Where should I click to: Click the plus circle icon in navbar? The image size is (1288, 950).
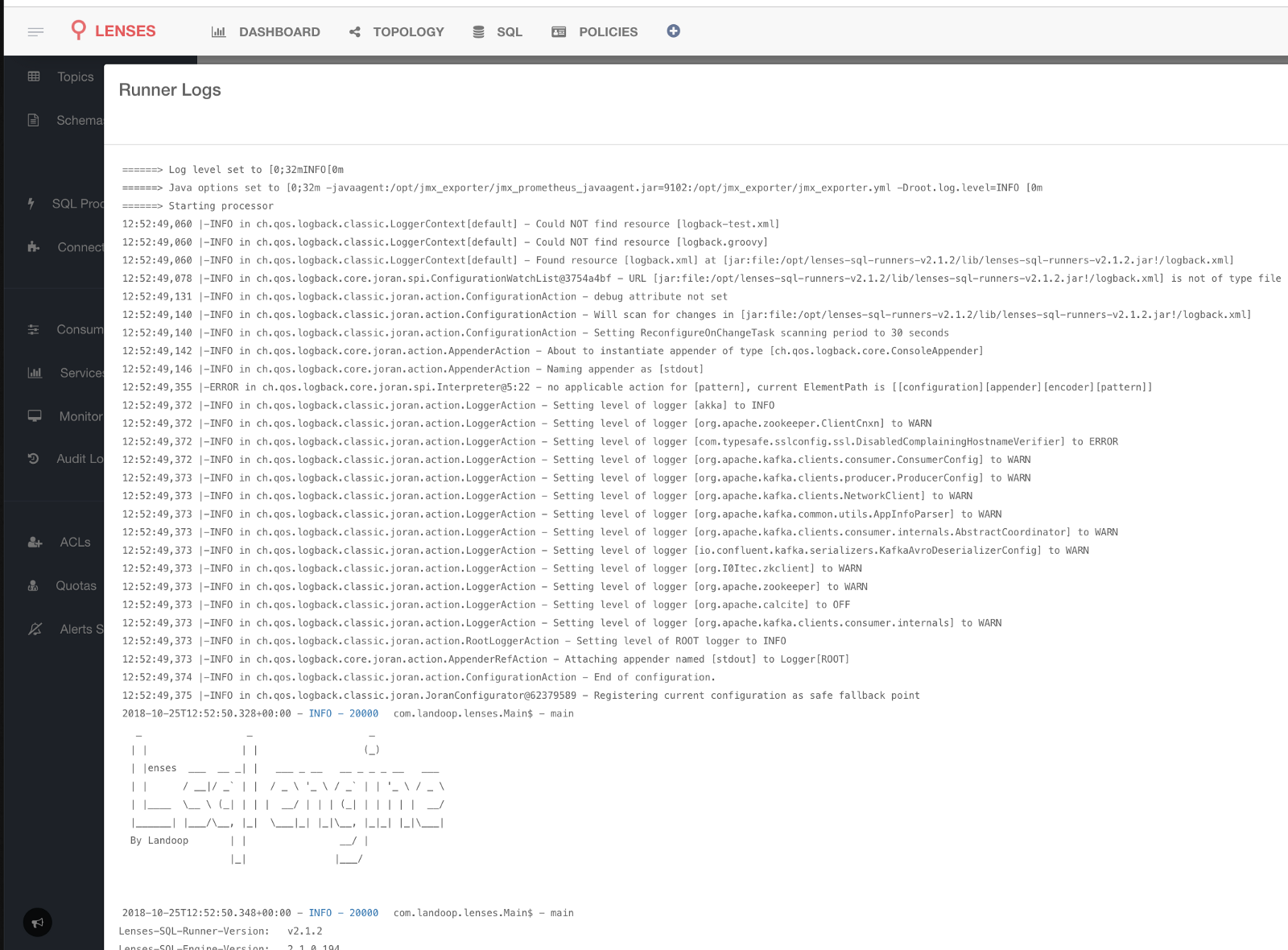(x=674, y=31)
